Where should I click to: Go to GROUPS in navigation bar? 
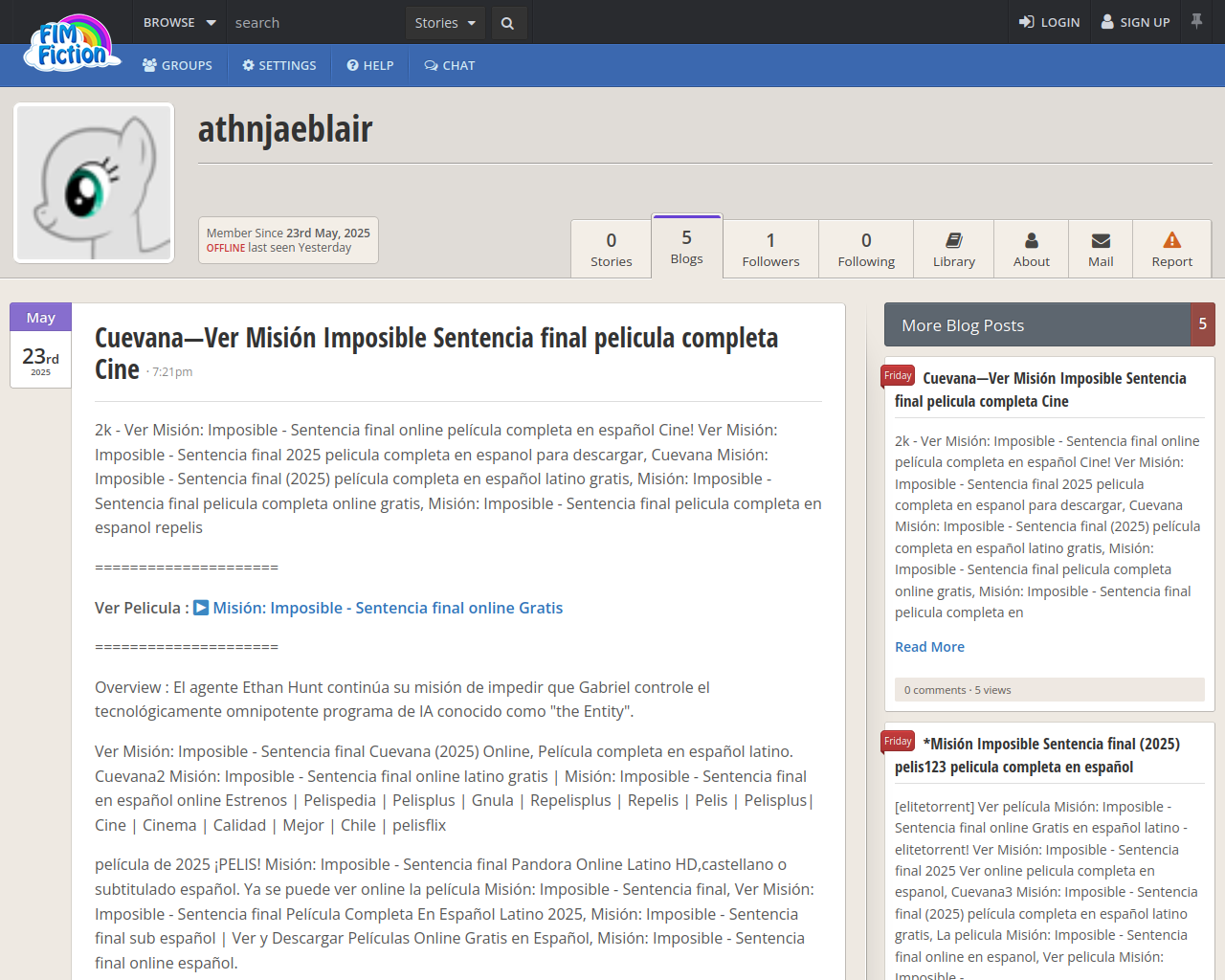pos(177,65)
